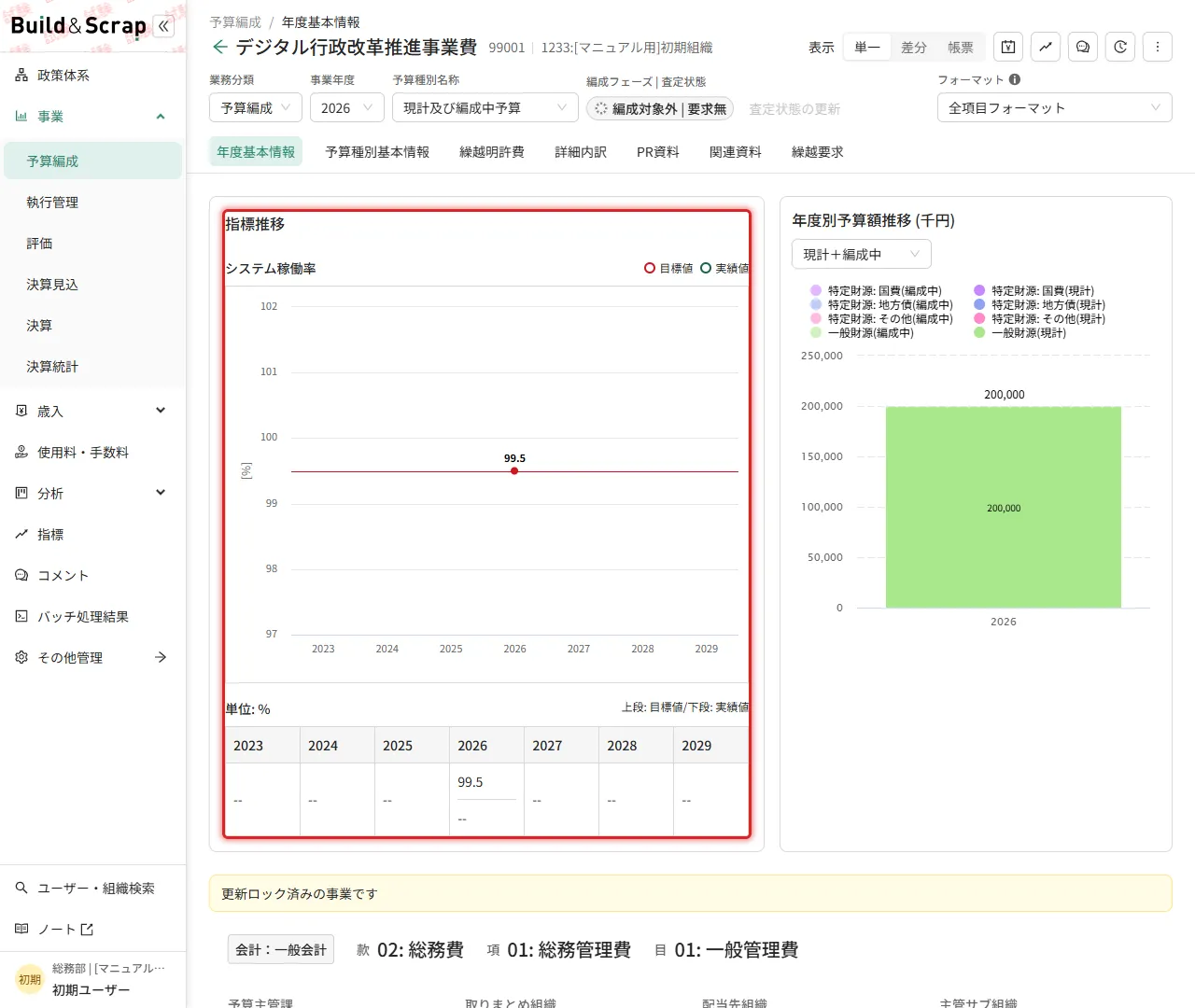This screenshot has height=1008, width=1195.
Task: Select 評価 in sidebar submenu
Action: 92,244
